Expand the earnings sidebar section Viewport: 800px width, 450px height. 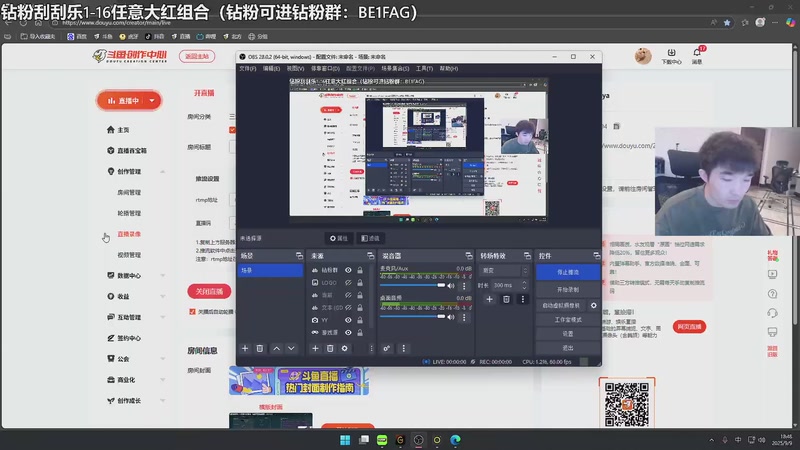(163, 296)
